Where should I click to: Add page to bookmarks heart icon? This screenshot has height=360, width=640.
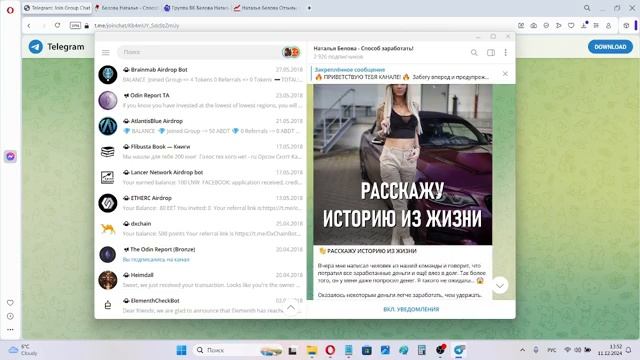pyautogui.click(x=571, y=25)
